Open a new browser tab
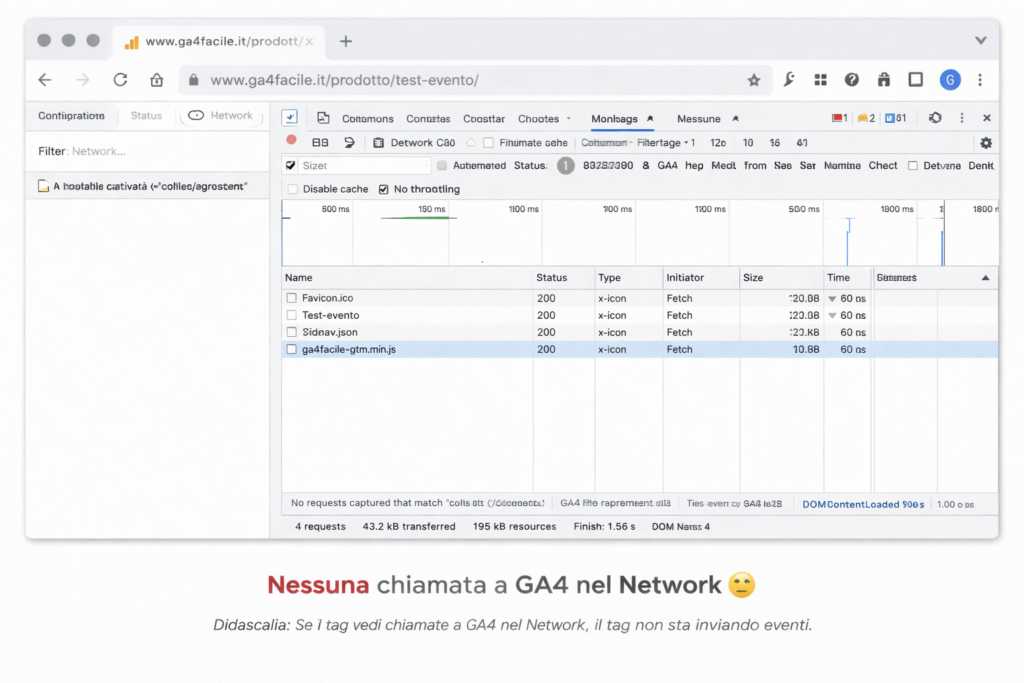1024x683 pixels. 345,41
